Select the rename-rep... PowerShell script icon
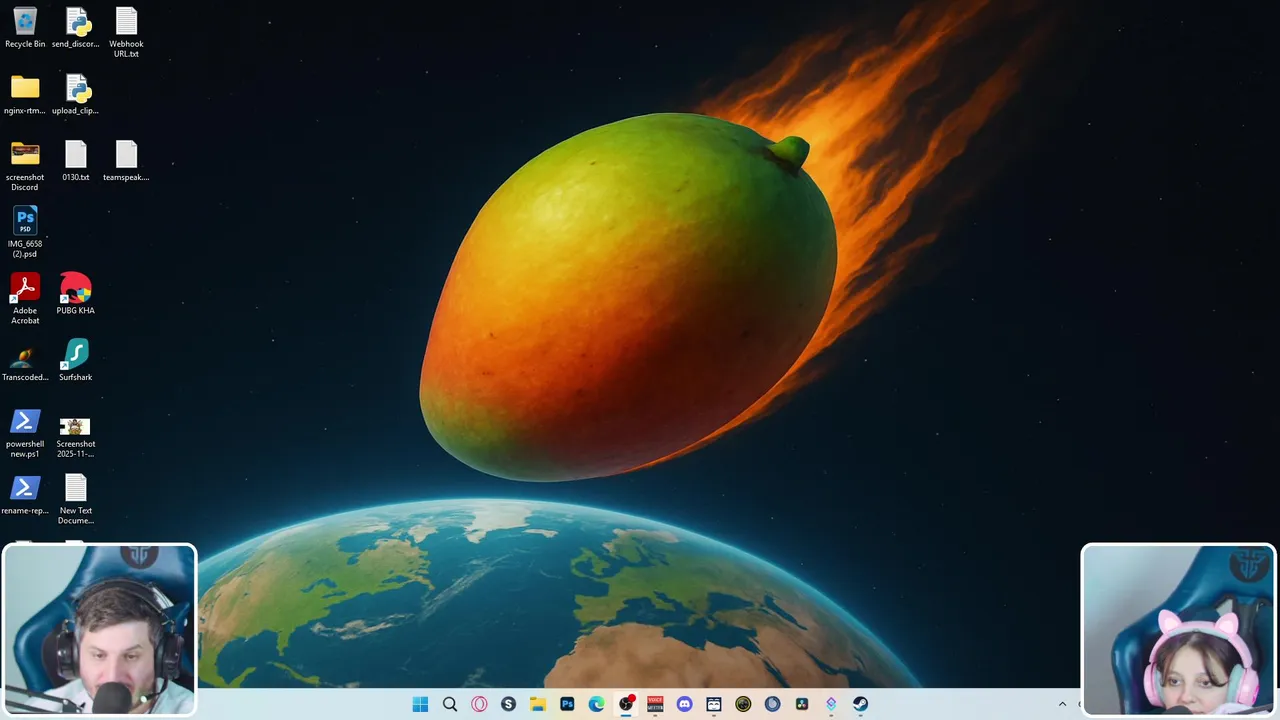Screen dimensions: 1280x720 click(x=25, y=495)
